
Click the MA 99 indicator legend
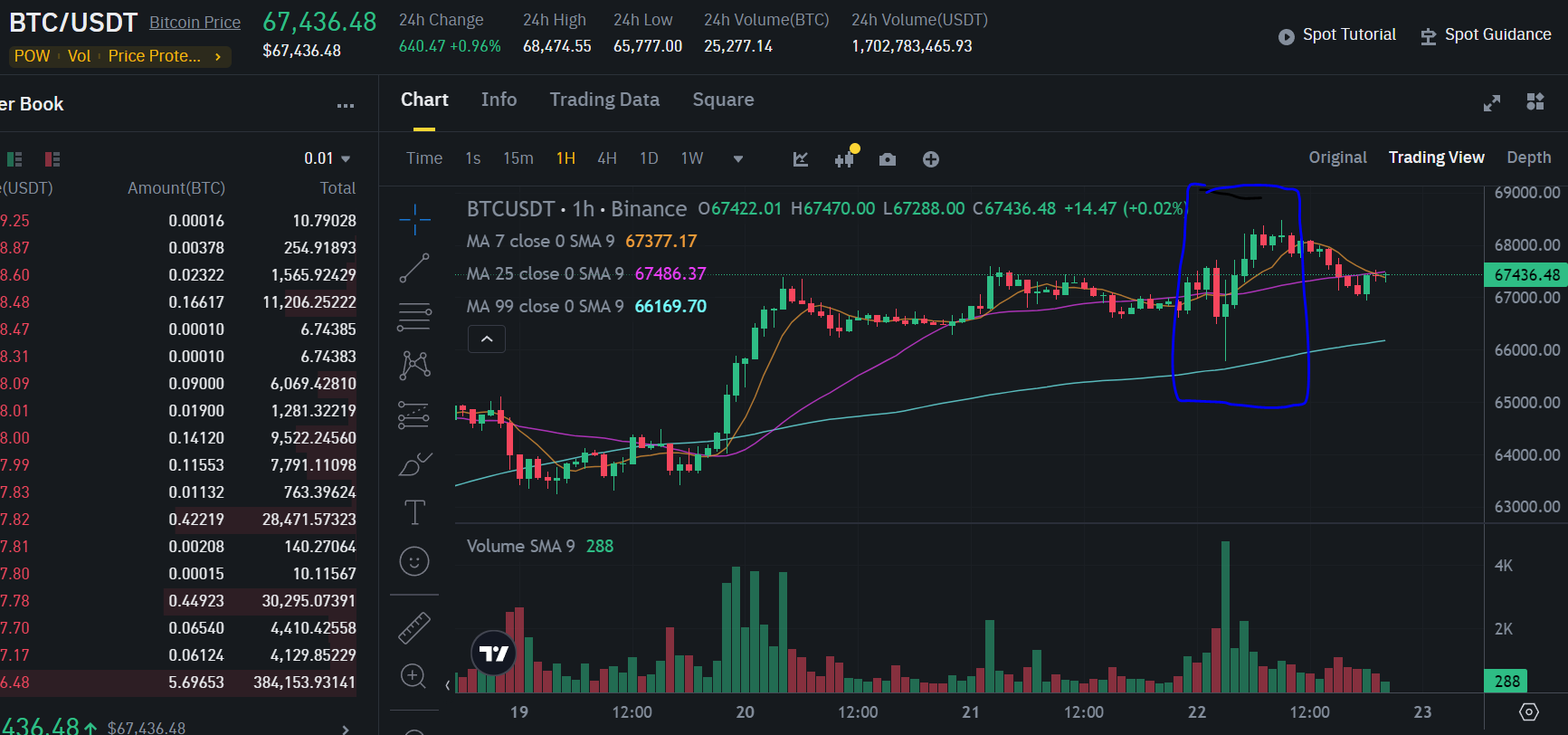coord(586,307)
